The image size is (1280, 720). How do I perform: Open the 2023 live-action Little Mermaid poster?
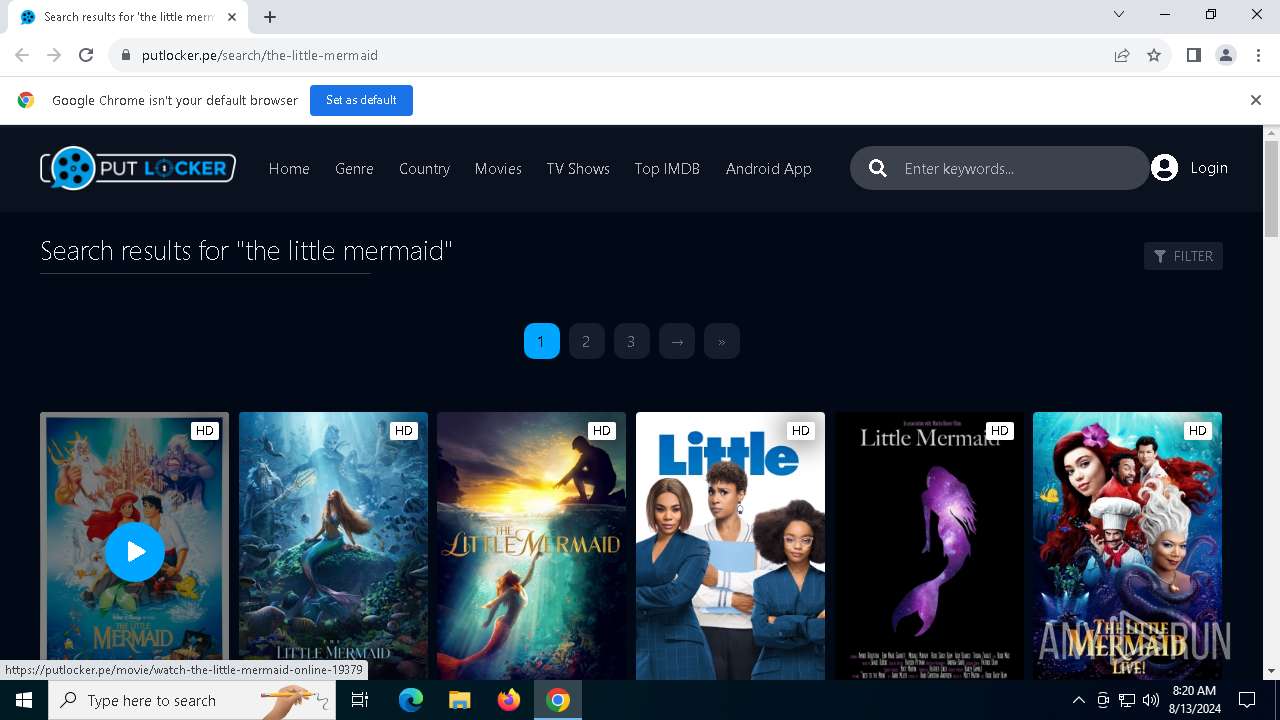333,546
